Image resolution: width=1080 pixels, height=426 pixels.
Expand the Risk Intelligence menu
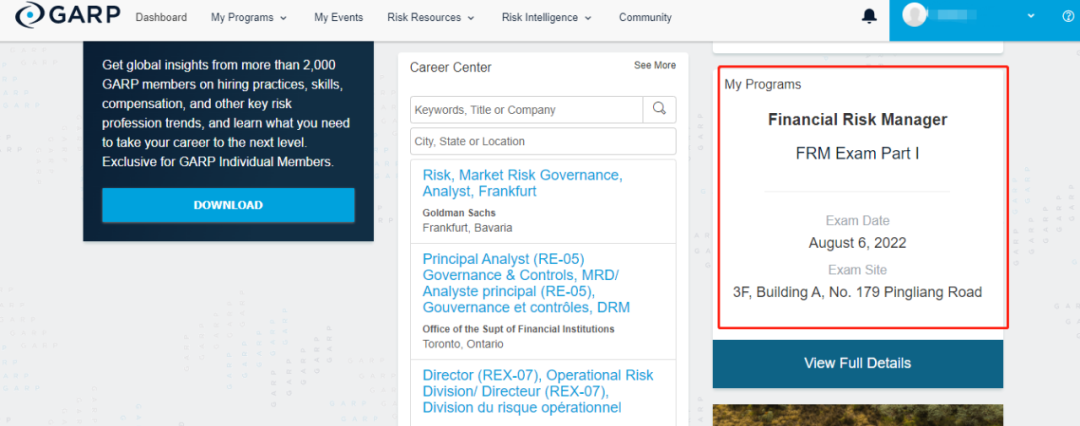[x=546, y=18]
